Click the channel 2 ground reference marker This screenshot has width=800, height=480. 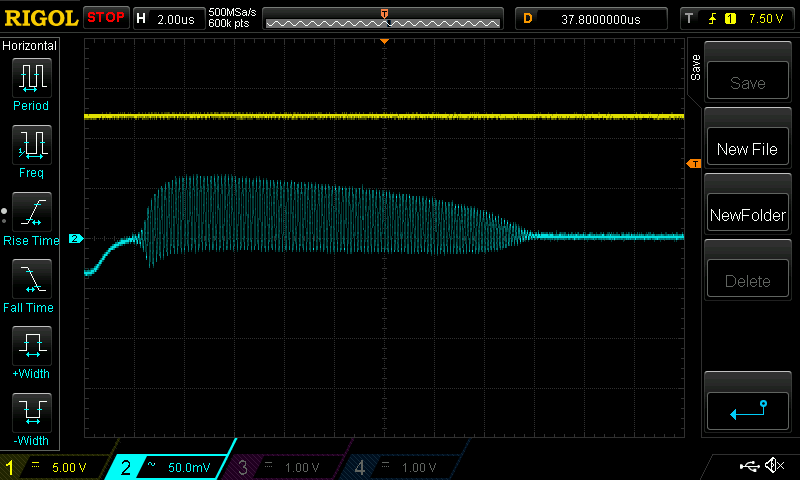[76, 238]
